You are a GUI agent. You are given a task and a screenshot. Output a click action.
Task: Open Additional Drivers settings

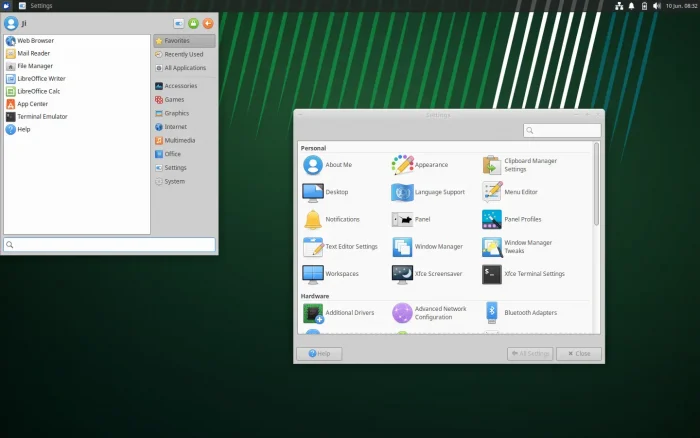pos(313,313)
